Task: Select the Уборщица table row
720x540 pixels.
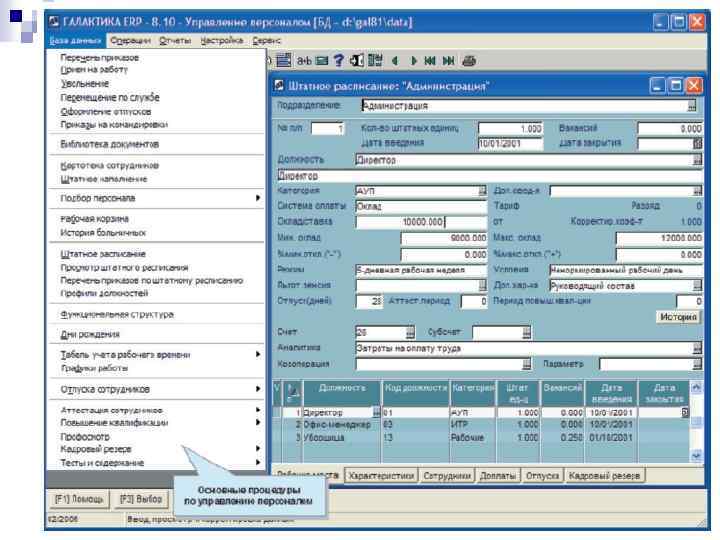Action: pyautogui.click(x=481, y=438)
